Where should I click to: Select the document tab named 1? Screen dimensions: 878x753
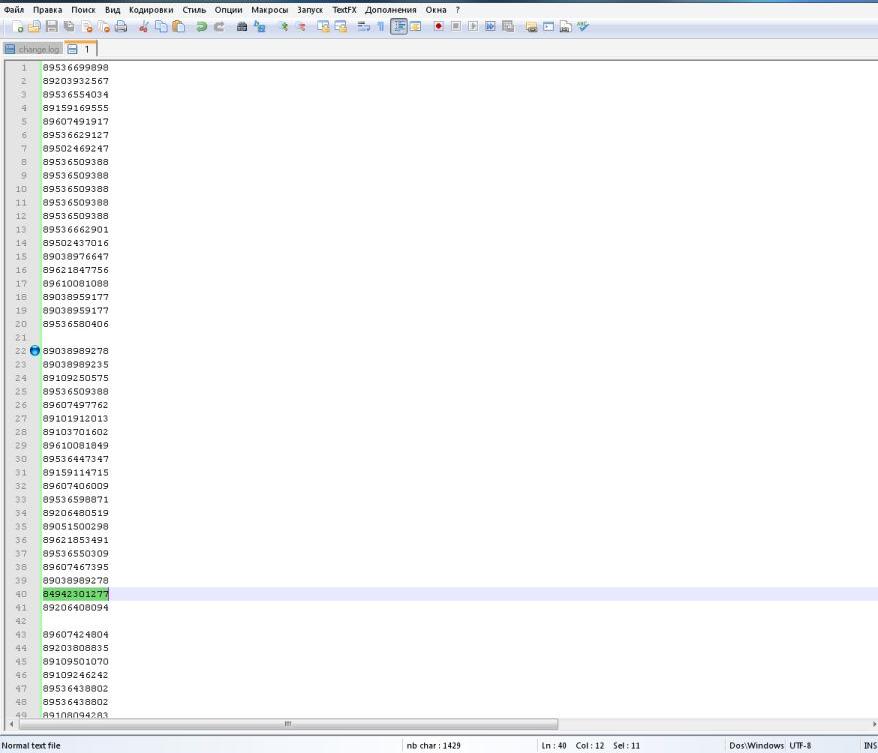81,49
